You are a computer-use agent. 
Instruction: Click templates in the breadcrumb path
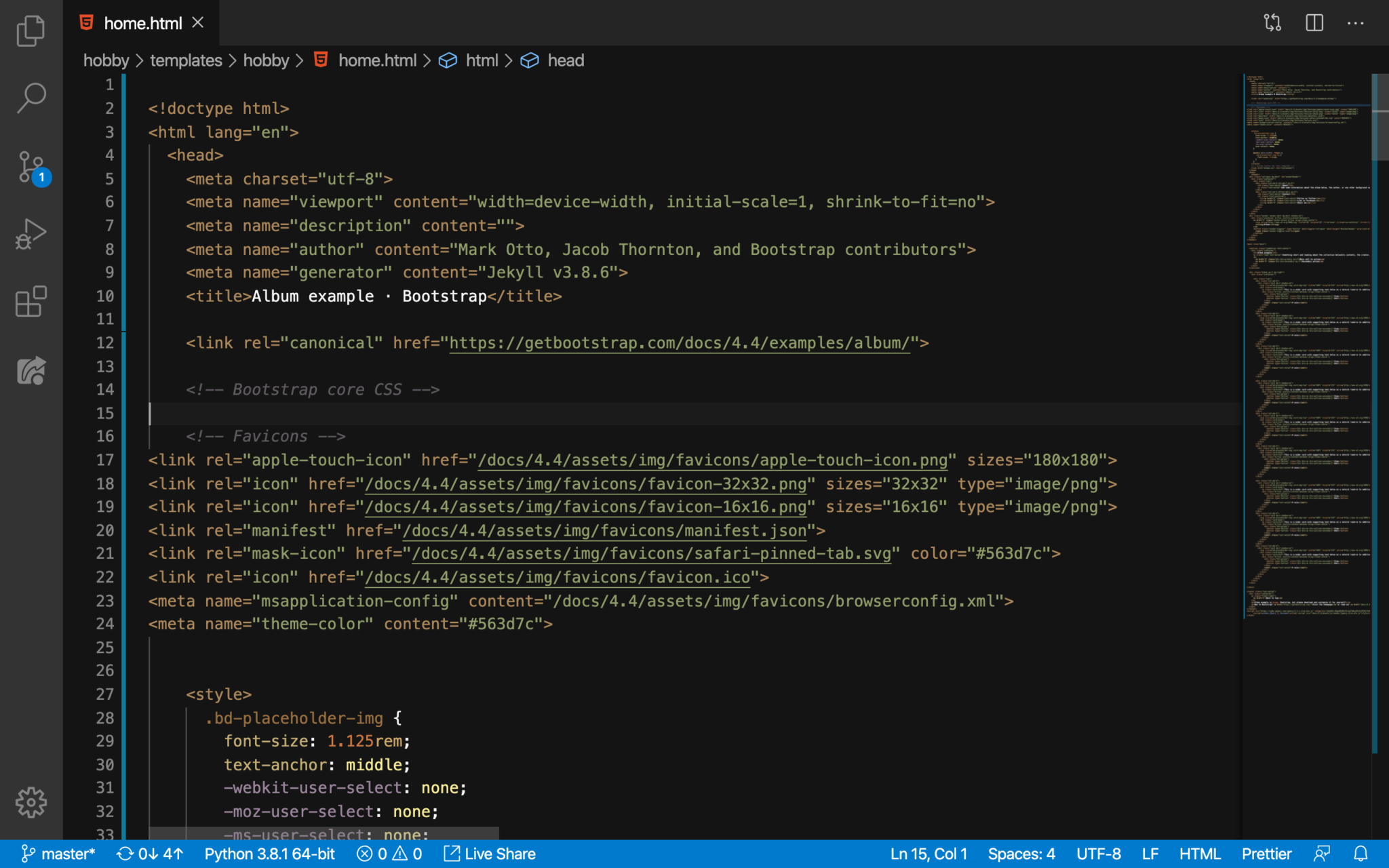coord(186,60)
